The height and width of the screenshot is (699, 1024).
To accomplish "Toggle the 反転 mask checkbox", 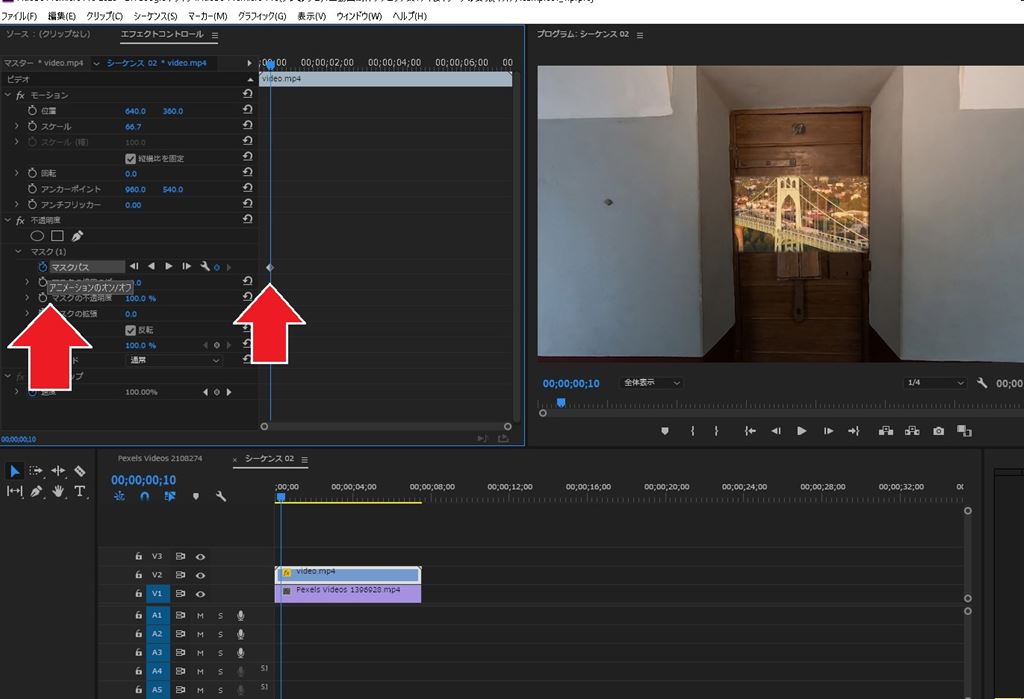I will click(130, 330).
